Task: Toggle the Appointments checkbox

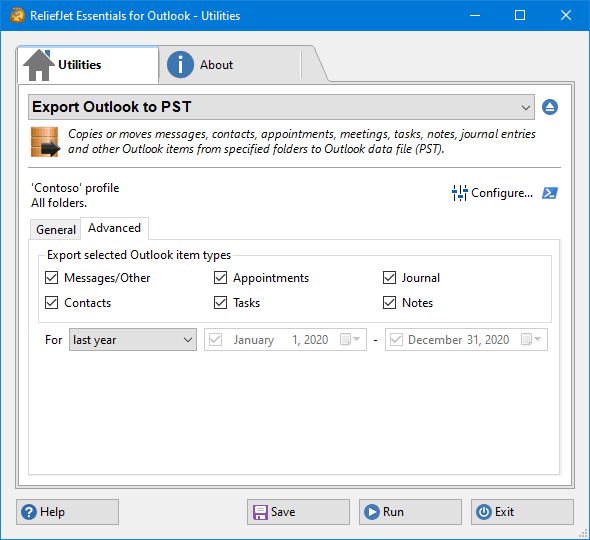Action: 220,278
